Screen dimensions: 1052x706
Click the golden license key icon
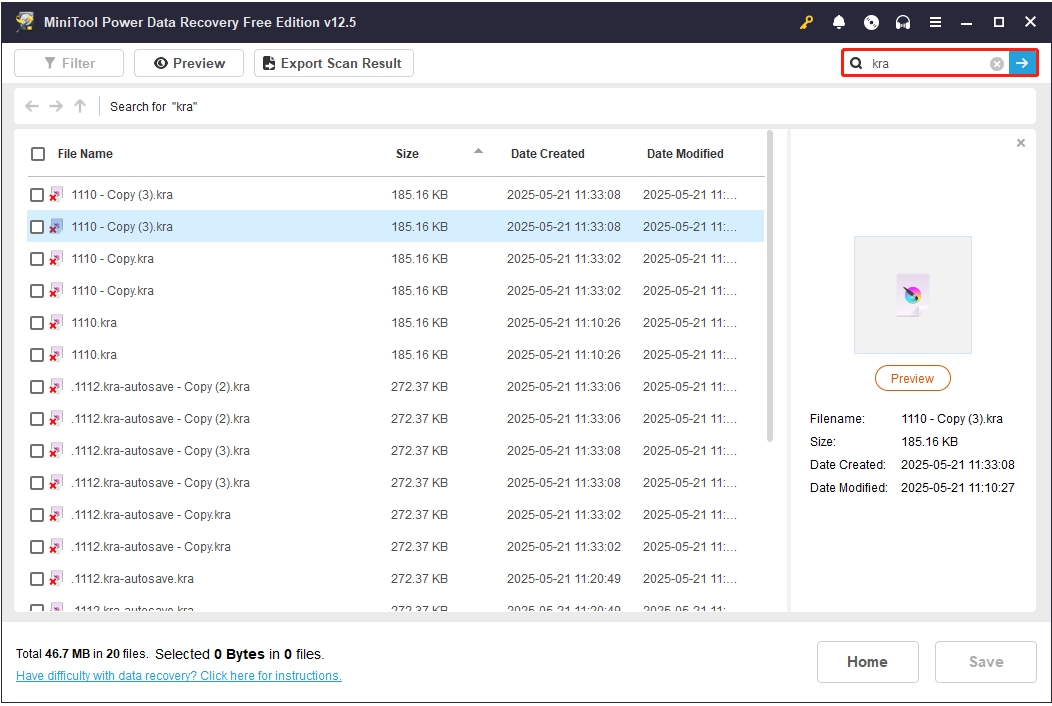pos(806,22)
